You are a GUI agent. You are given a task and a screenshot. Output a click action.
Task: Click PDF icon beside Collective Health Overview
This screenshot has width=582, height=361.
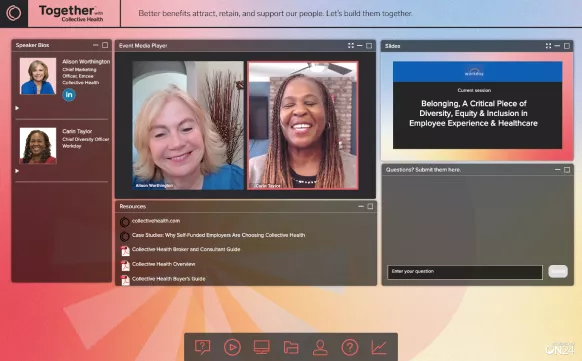[x=125, y=266]
